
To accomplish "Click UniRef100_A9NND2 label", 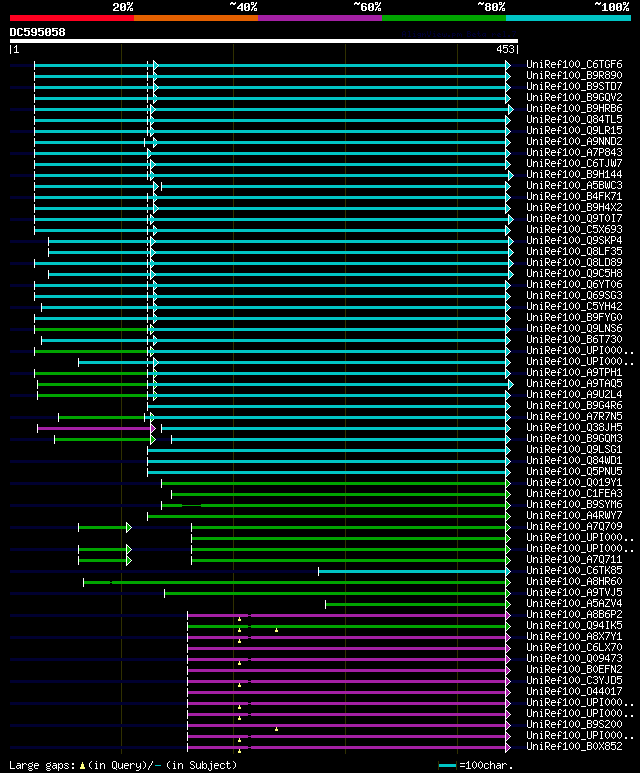I will [574, 141].
